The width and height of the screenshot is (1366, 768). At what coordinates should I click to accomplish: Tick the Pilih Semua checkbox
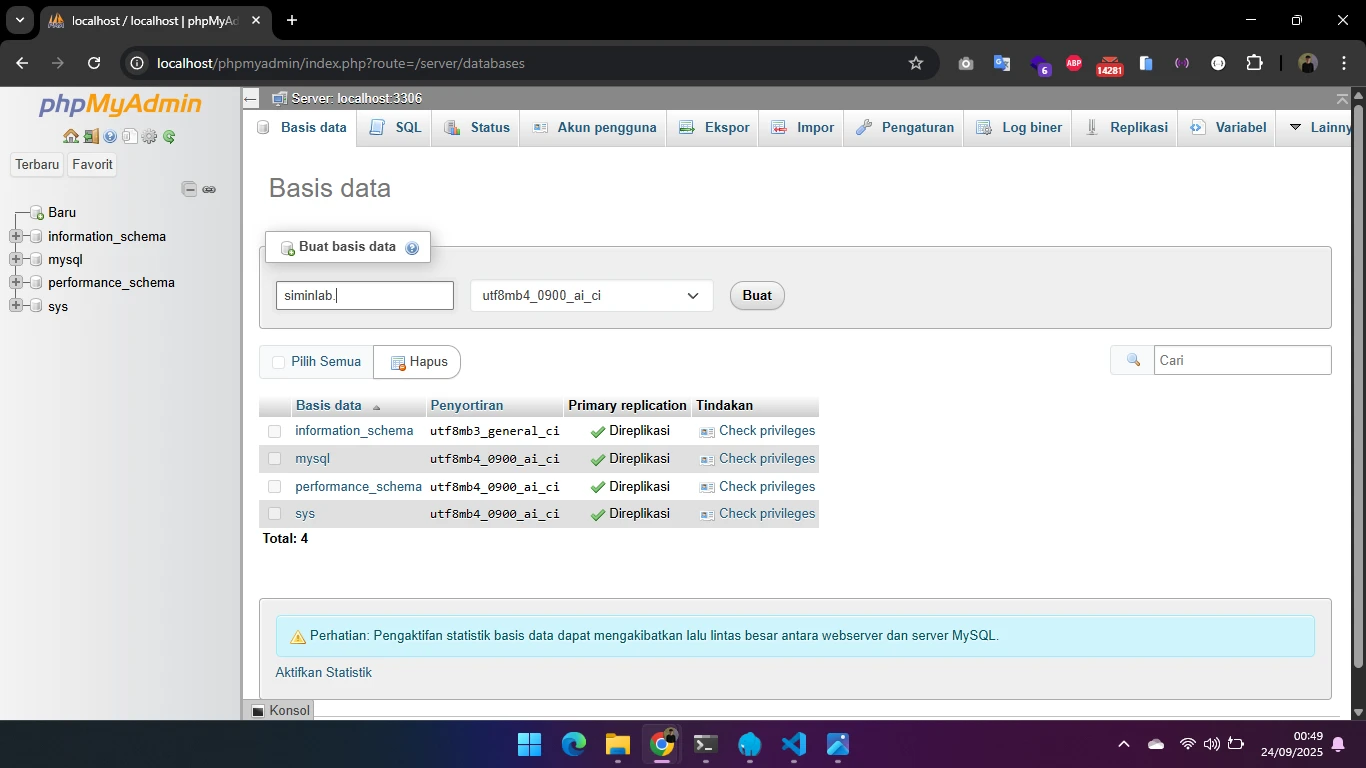pos(279,362)
